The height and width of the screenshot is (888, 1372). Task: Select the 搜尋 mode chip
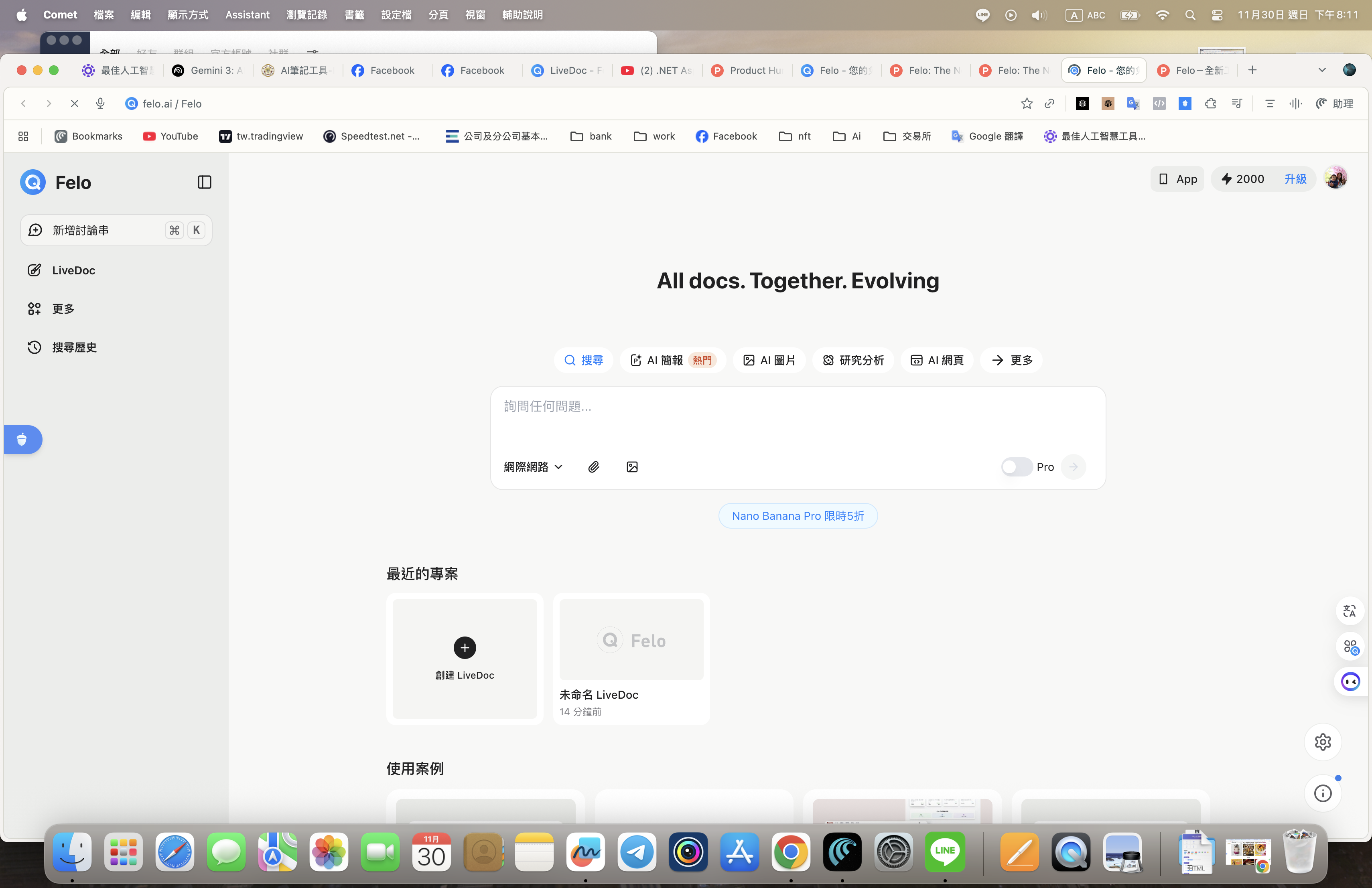coord(583,360)
